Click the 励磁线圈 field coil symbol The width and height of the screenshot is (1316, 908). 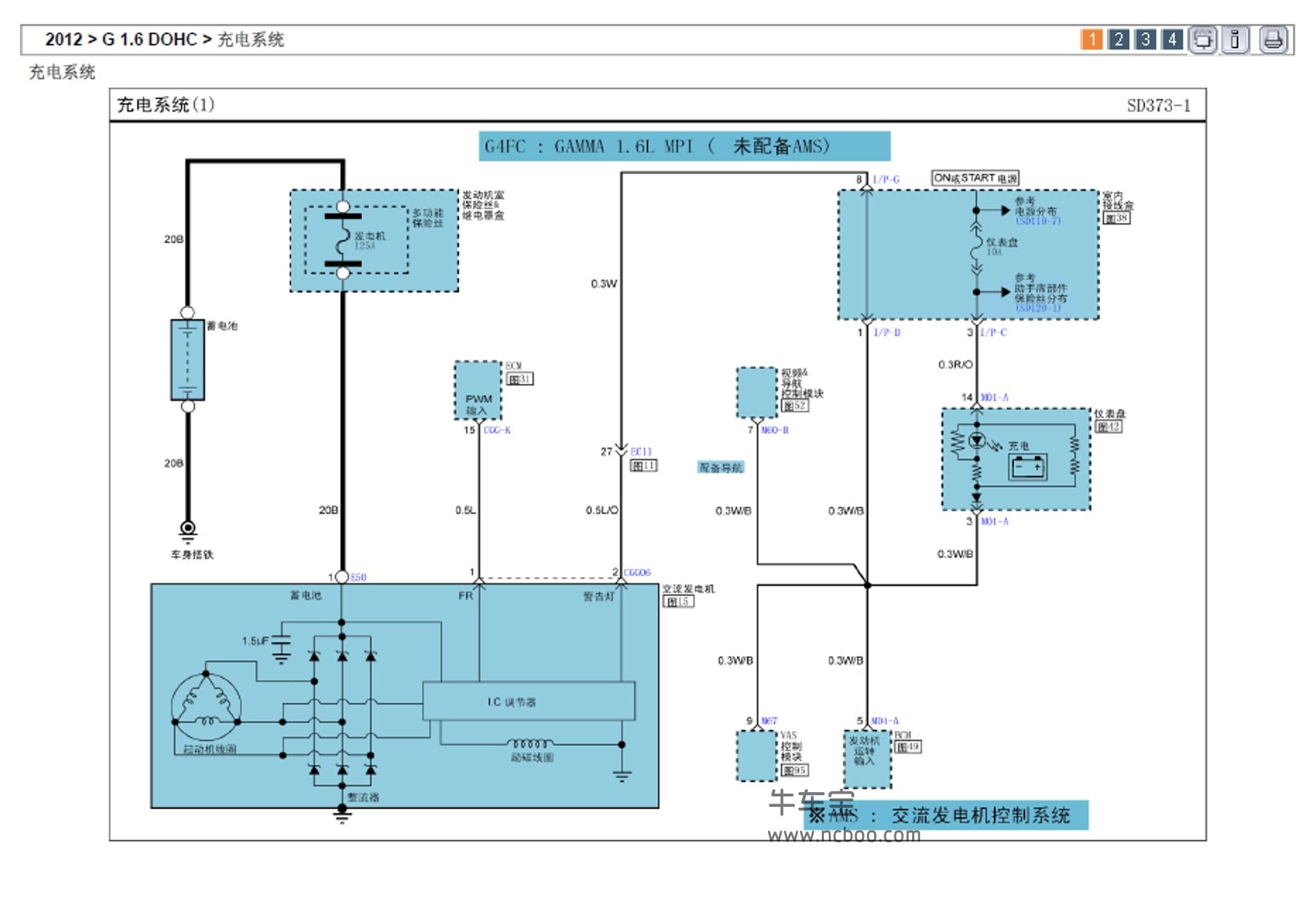pos(531,744)
